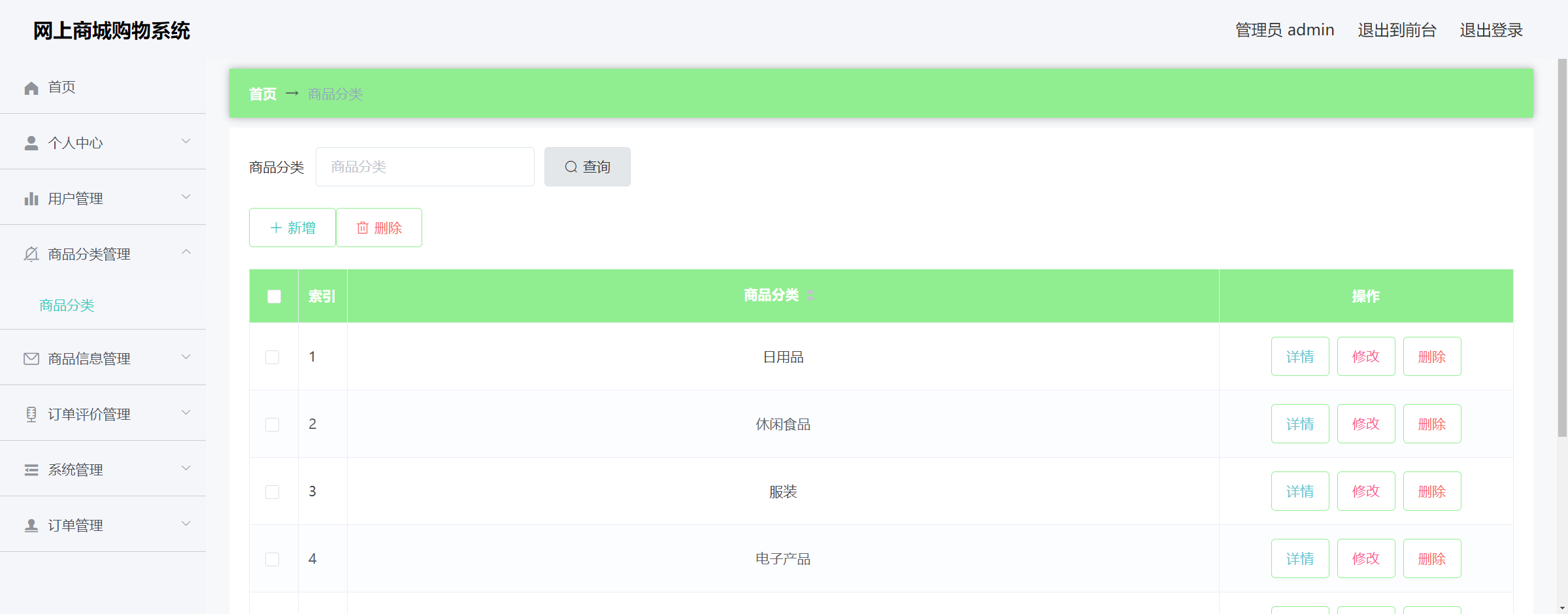Screen dimensions: 1568x614
Task: Expand the 商品信息管理 chevron
Action: point(186,357)
